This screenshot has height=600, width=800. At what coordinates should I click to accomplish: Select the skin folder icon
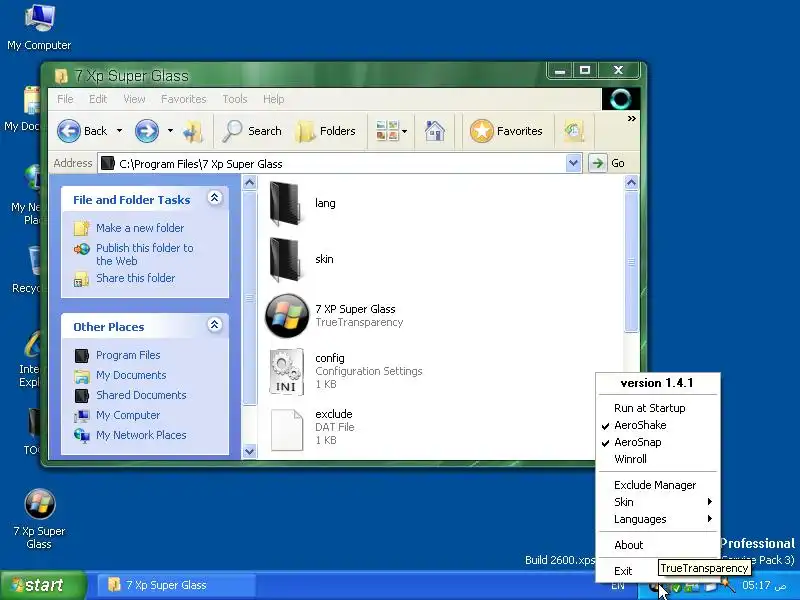(287, 260)
